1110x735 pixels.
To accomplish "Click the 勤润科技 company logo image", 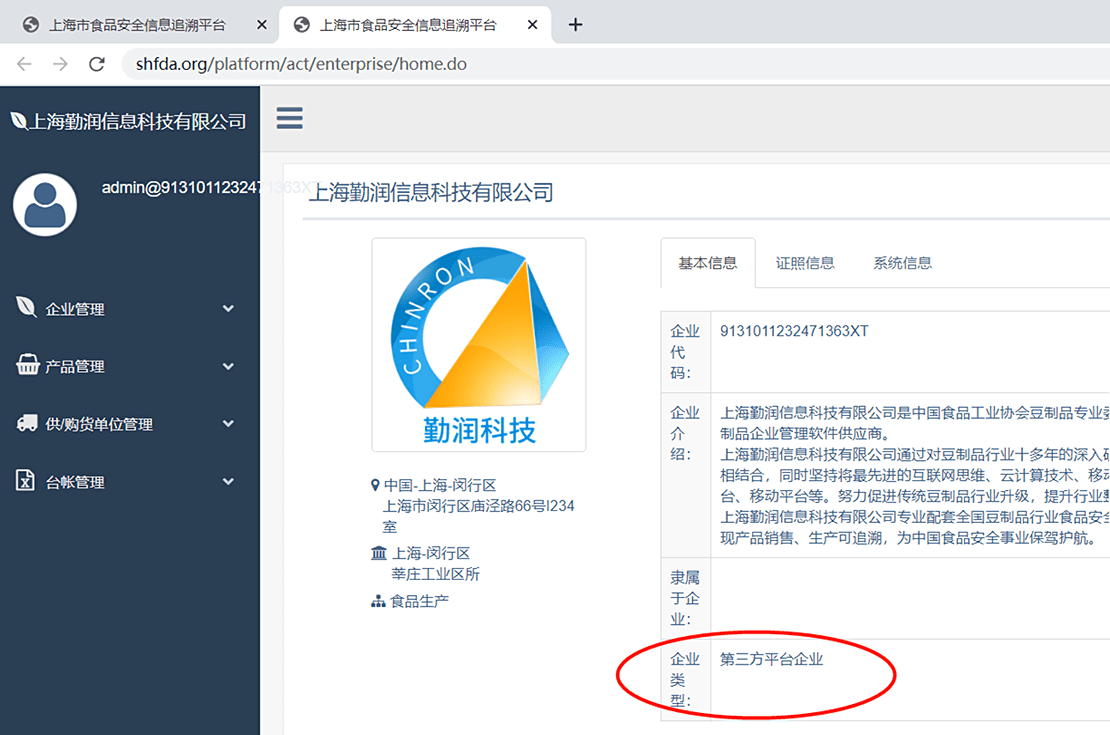I will pos(479,345).
